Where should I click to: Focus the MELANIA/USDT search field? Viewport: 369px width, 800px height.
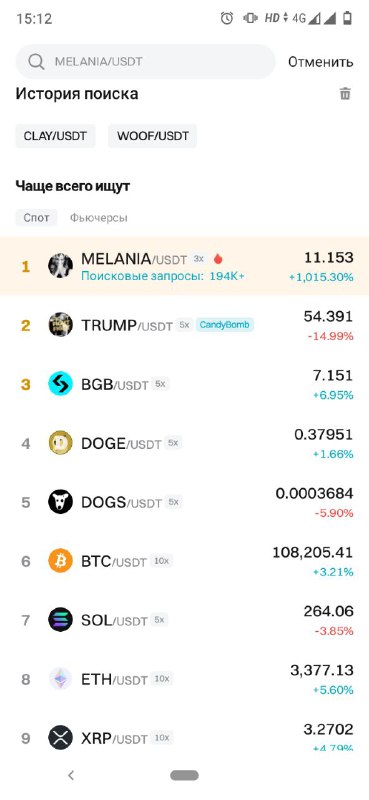[145, 62]
